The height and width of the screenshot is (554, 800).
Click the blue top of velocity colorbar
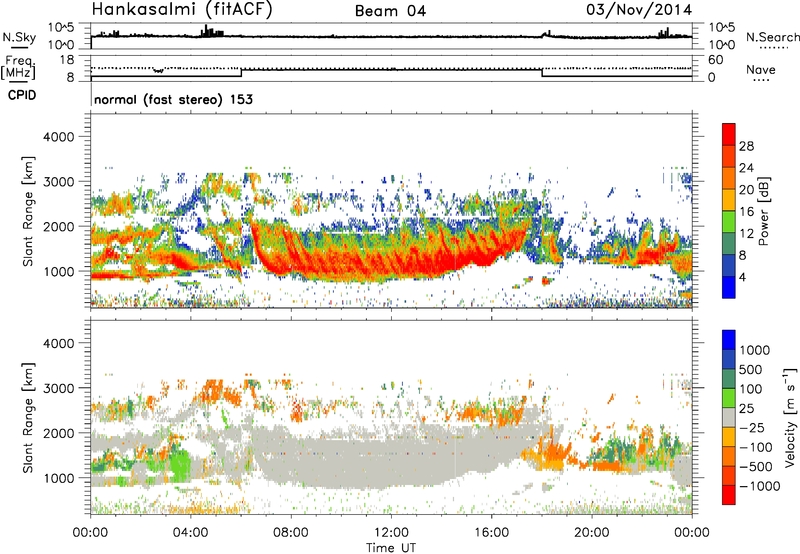(729, 340)
